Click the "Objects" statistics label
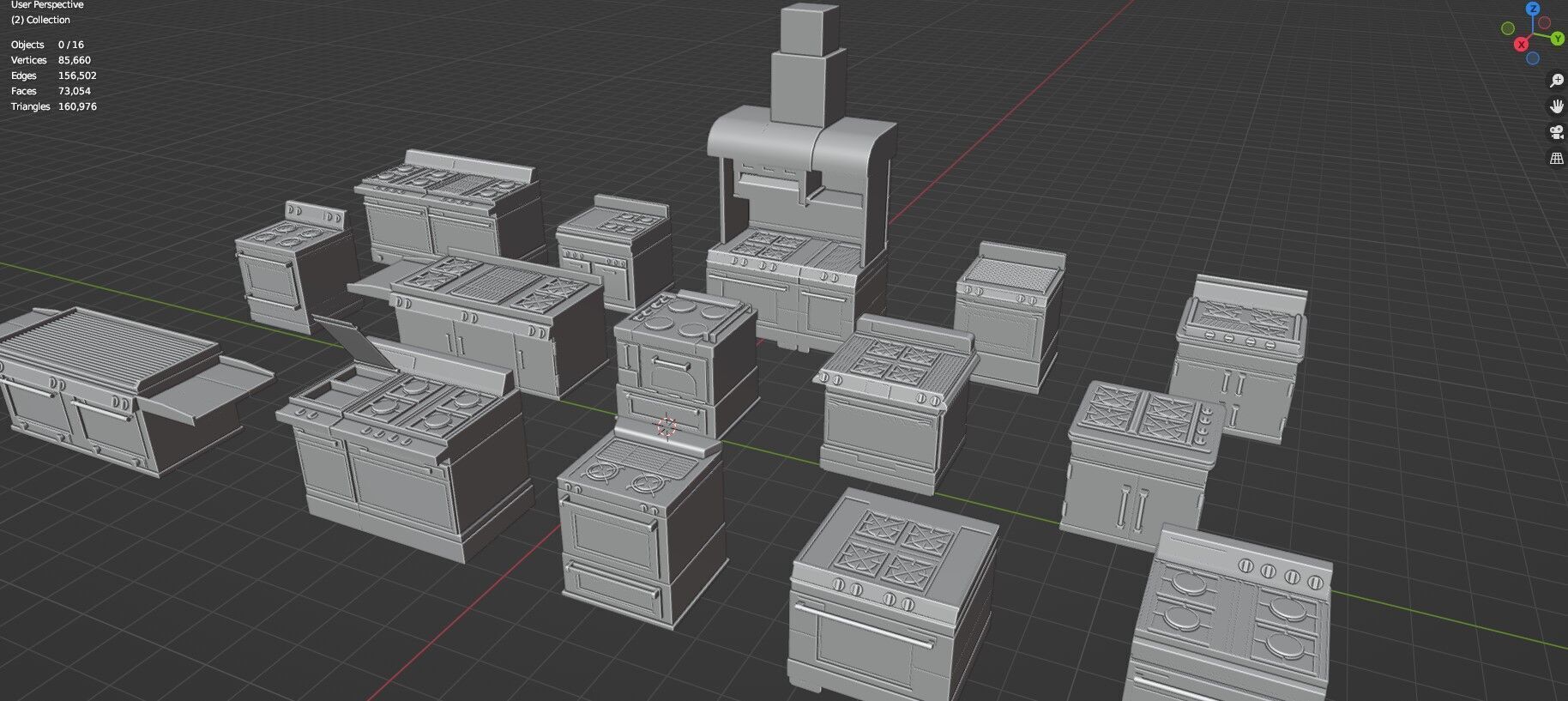The height and width of the screenshot is (701, 1568). coord(27,45)
